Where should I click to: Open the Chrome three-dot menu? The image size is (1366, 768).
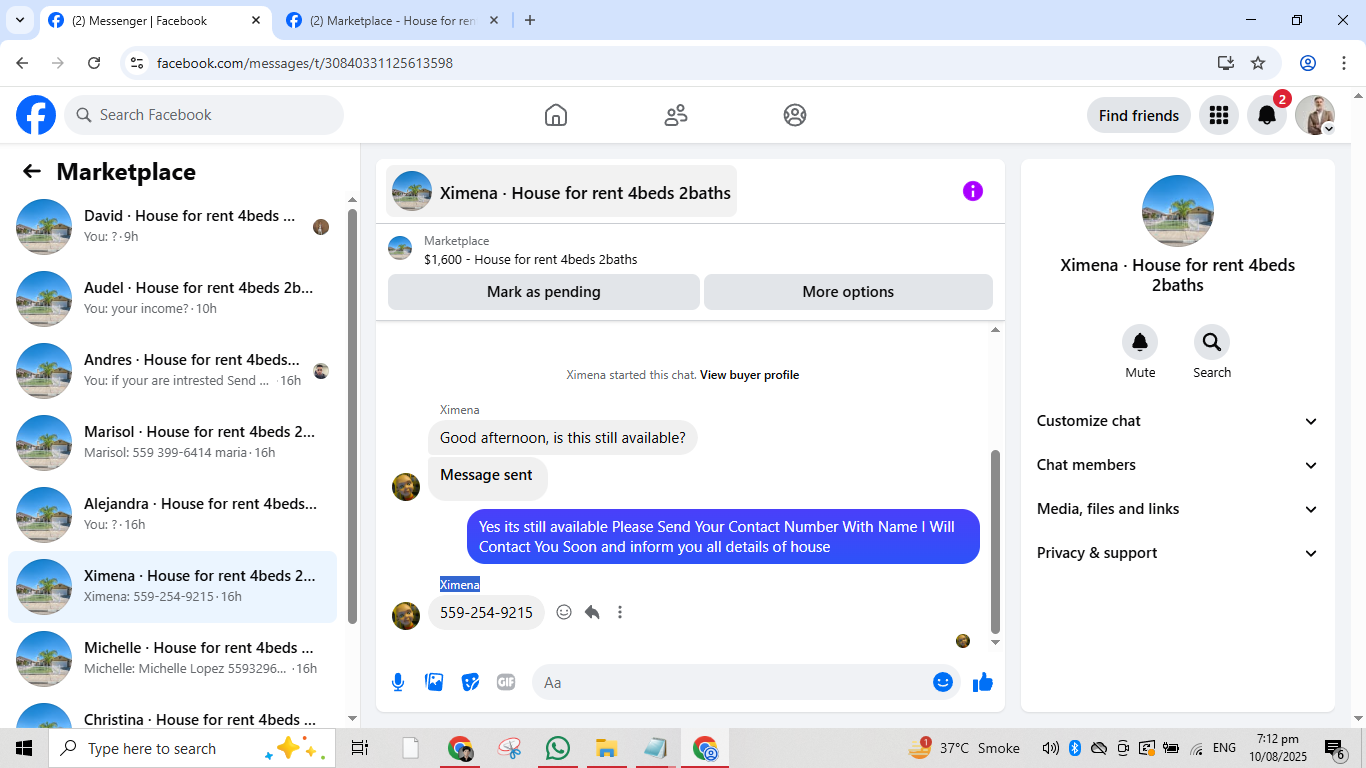1344,63
